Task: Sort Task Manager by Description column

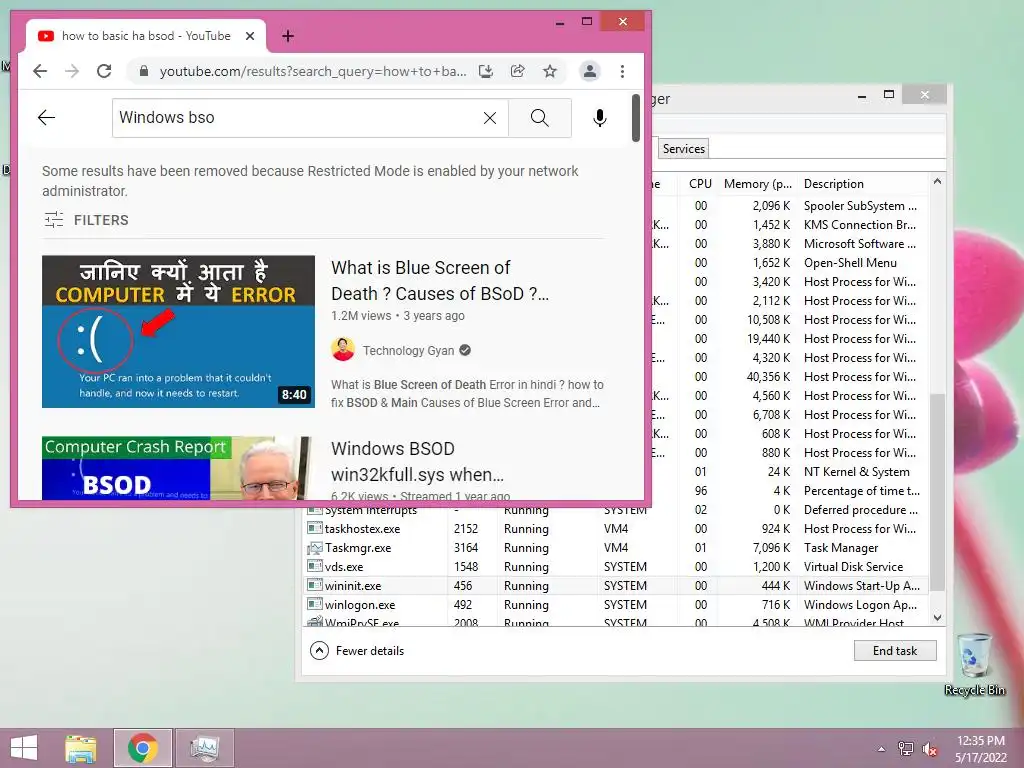Action: 833,184
